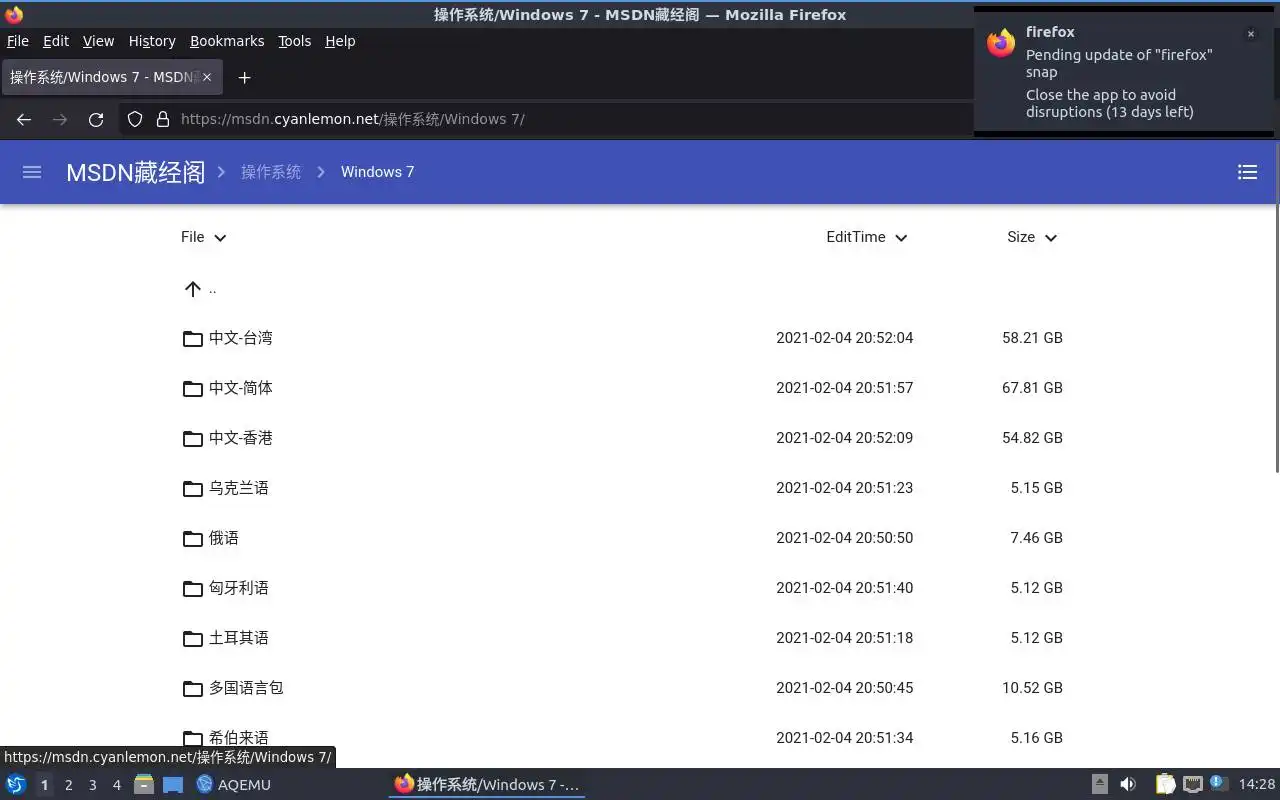Image resolution: width=1280 pixels, height=800 pixels.
Task: Open the 中文-香港 folder
Action: pos(241,438)
